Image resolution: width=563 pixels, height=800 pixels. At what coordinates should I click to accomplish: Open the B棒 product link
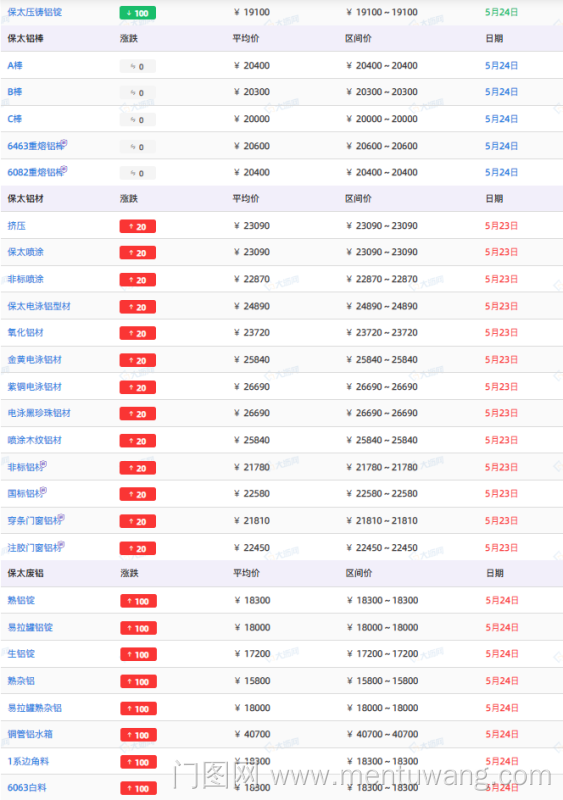(15, 92)
